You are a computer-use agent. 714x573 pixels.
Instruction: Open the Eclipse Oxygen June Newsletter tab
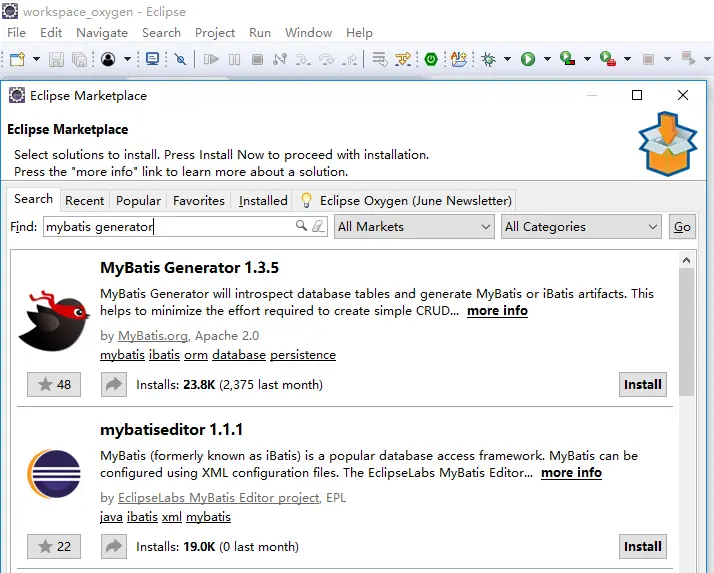(406, 201)
